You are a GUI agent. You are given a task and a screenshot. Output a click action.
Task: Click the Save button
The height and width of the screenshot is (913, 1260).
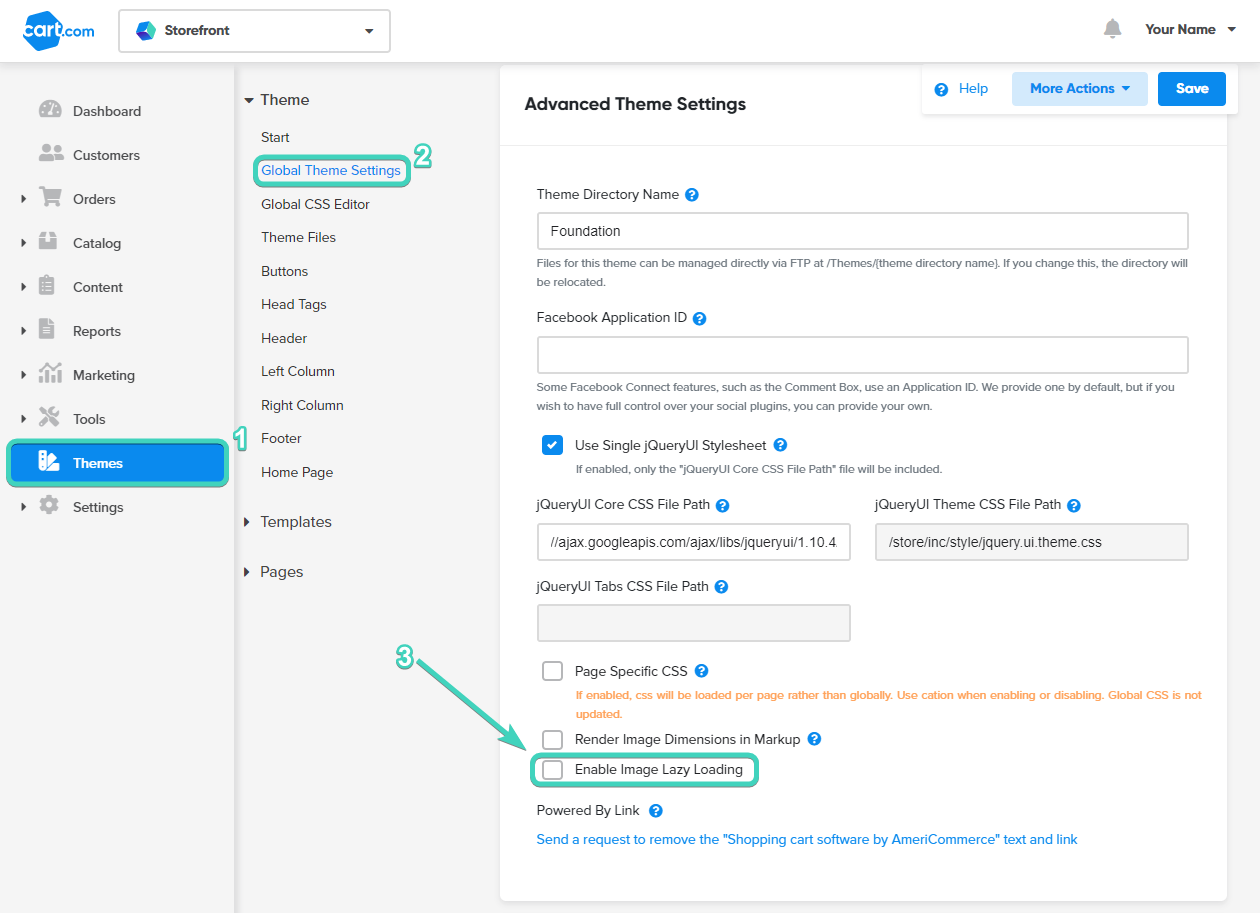[1191, 89]
